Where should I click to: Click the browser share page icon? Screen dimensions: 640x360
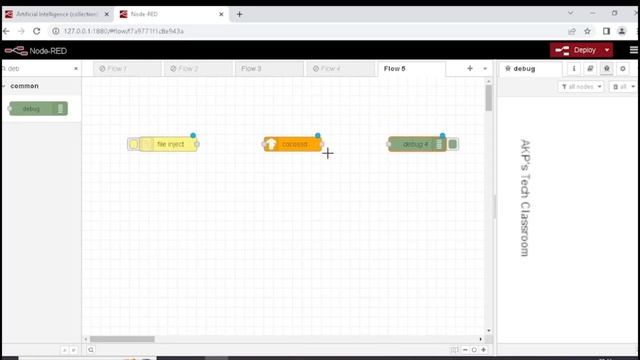coord(572,31)
